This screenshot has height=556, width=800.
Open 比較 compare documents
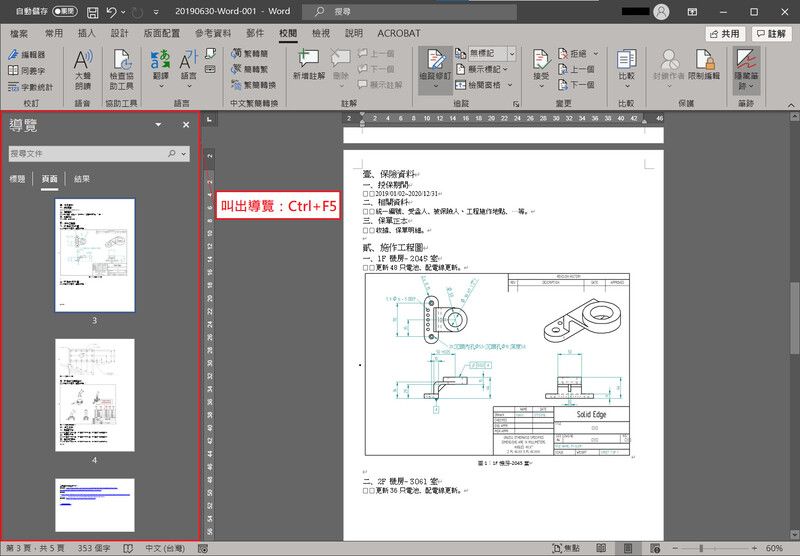click(626, 69)
